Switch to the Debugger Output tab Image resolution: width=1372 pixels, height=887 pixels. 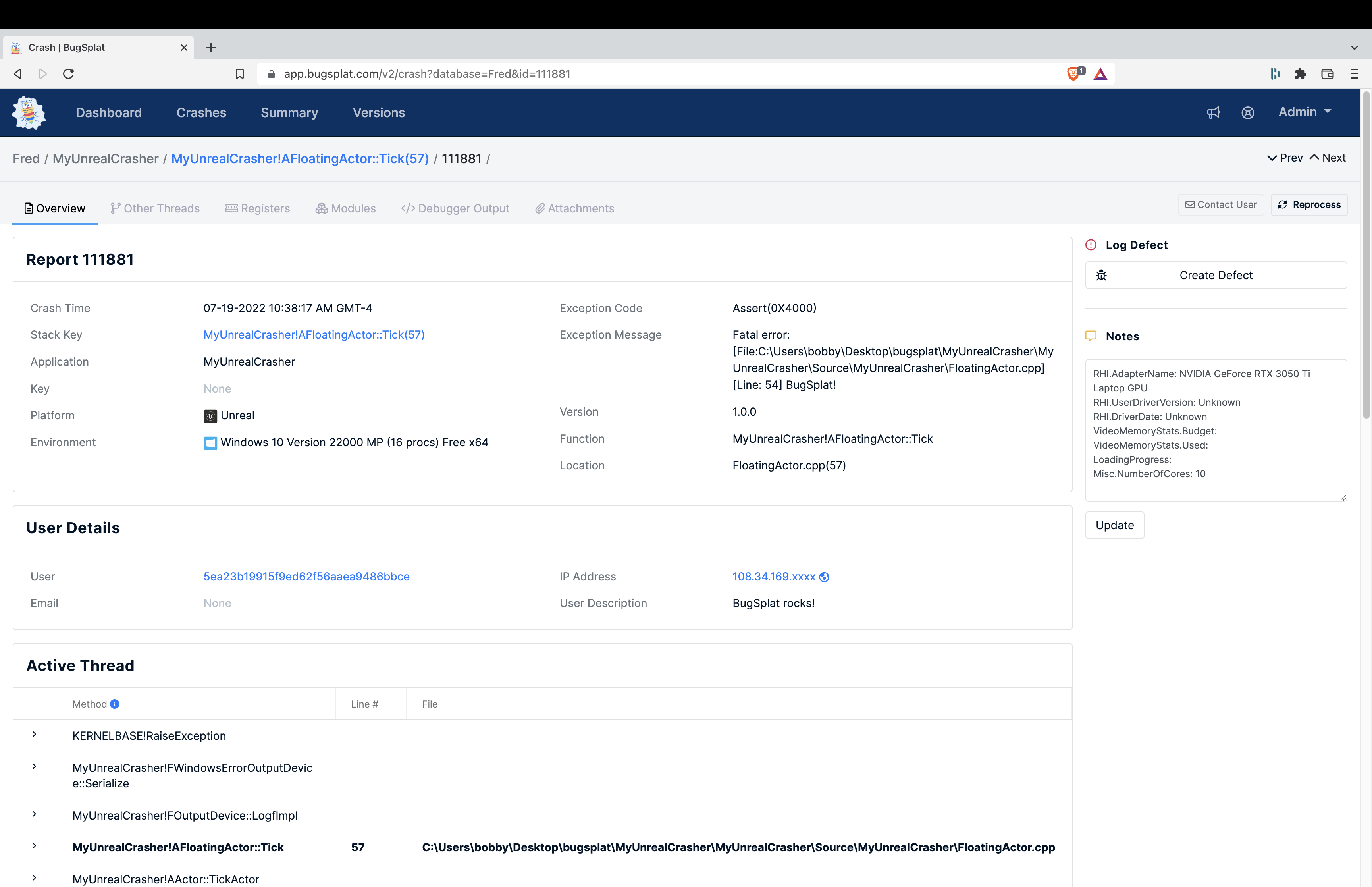point(455,208)
